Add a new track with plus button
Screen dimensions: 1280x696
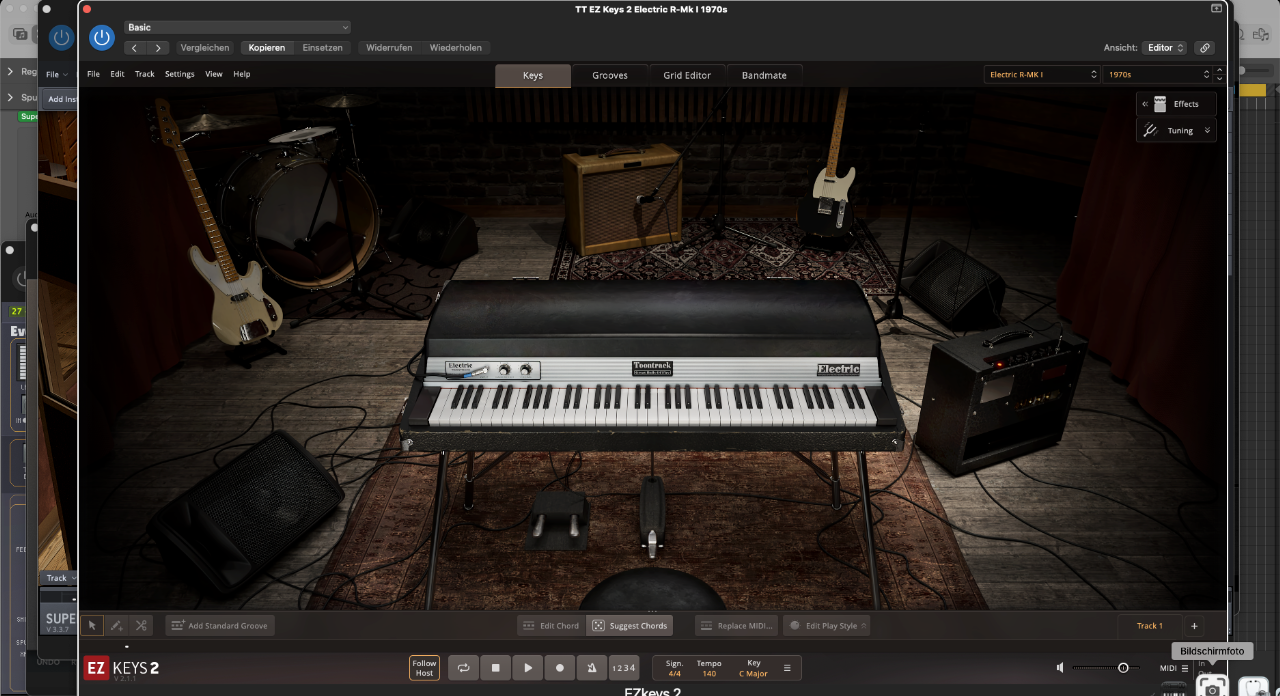(1193, 625)
